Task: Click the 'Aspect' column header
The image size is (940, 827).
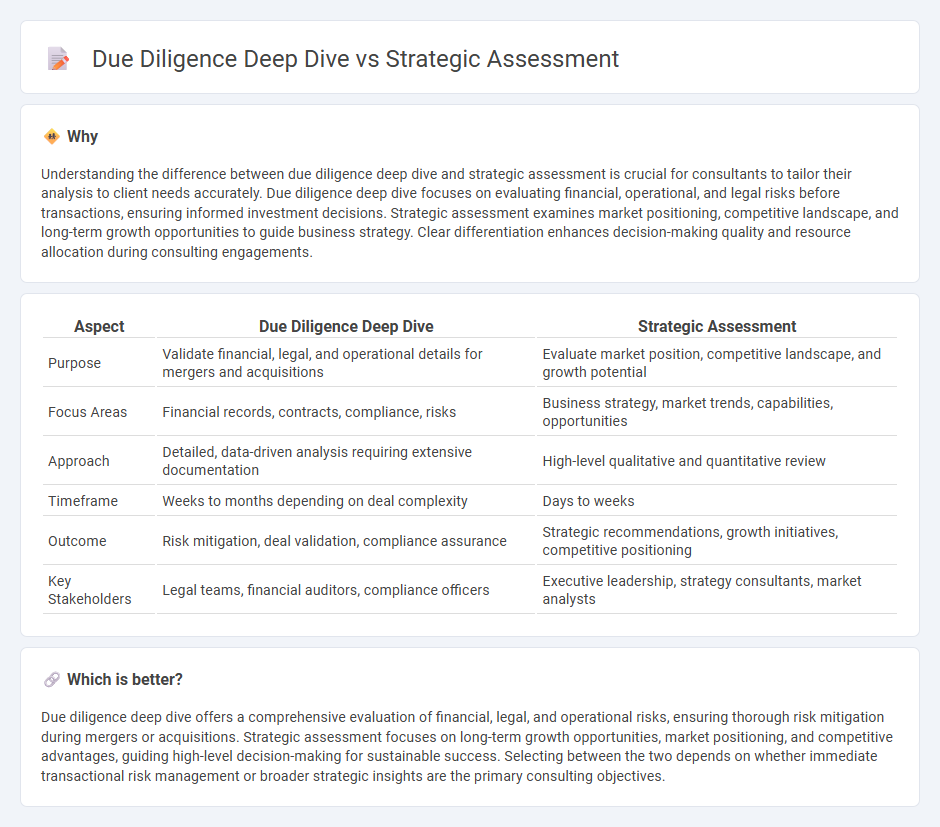Action: point(99,326)
